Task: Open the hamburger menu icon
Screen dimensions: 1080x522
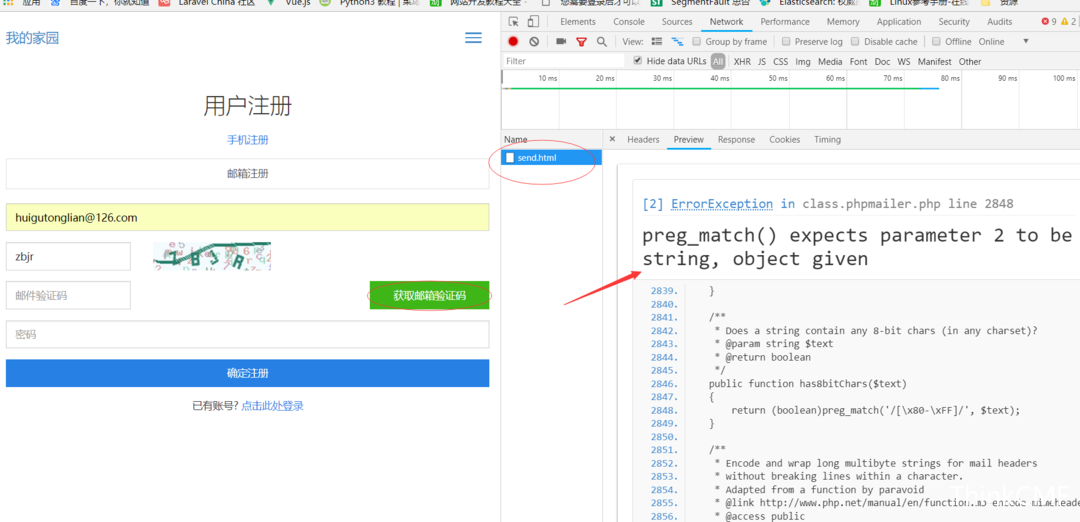Action: [x=473, y=38]
